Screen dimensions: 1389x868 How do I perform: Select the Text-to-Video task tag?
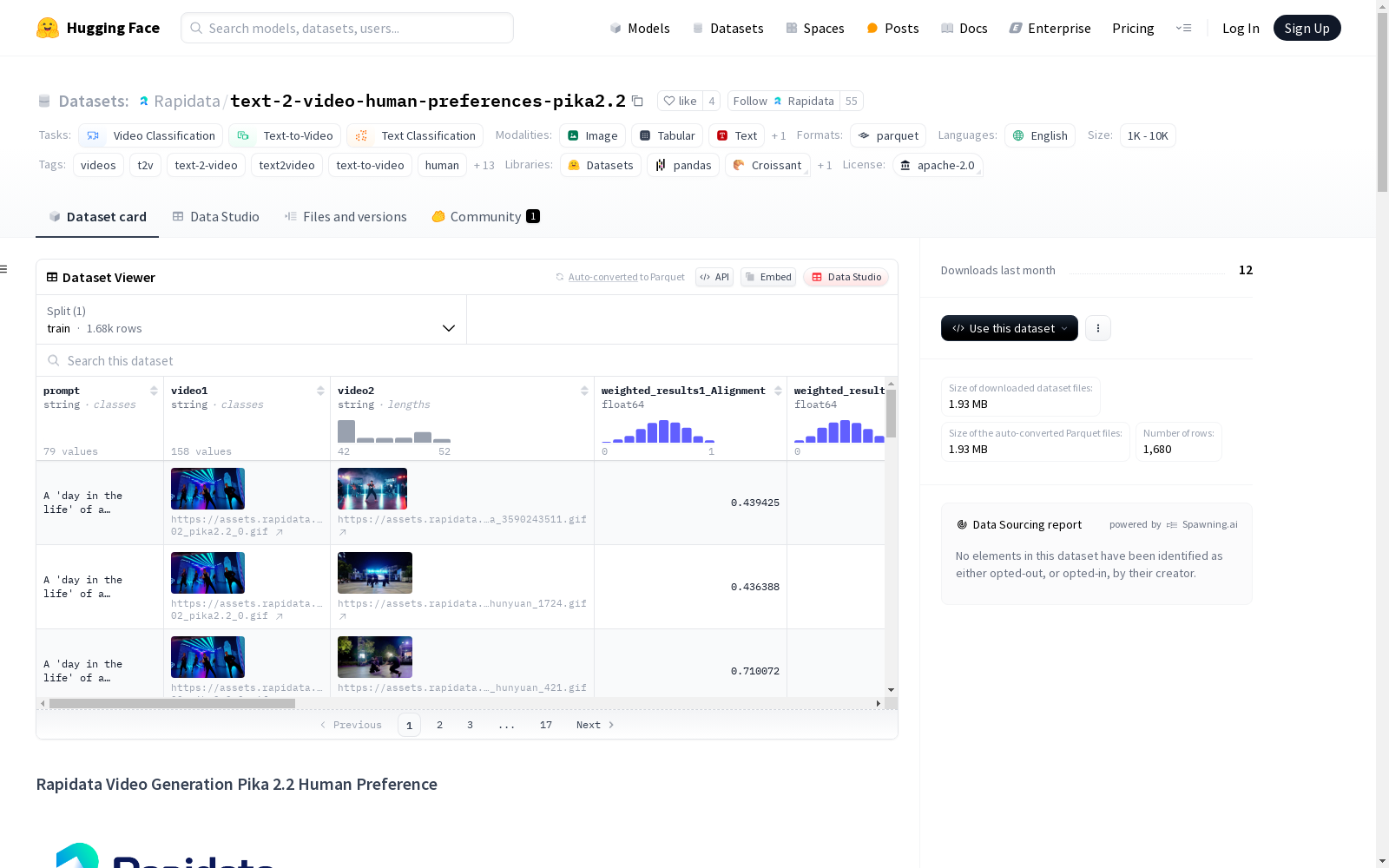pyautogui.click(x=285, y=135)
